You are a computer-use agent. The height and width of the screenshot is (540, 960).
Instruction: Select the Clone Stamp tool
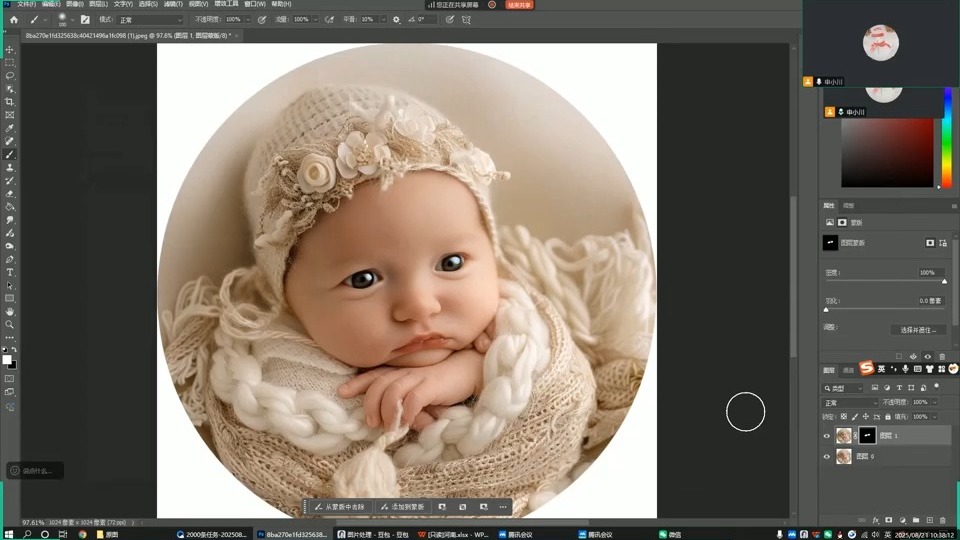9,167
